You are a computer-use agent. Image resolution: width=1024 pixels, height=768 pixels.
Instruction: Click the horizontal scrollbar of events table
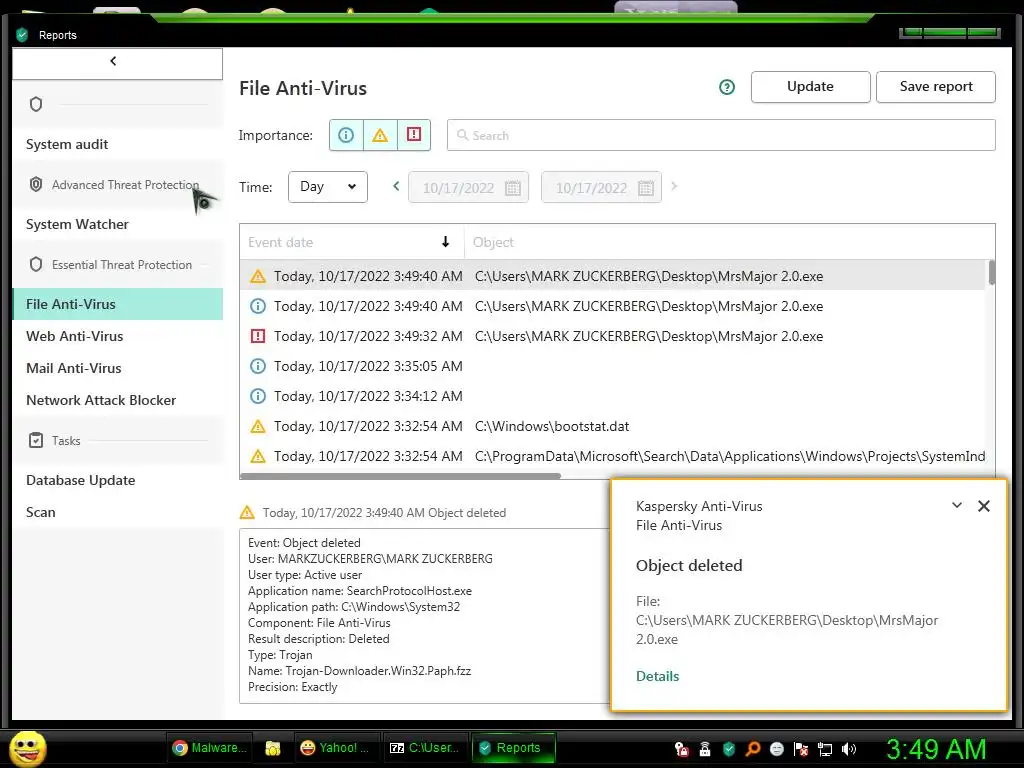(400, 476)
